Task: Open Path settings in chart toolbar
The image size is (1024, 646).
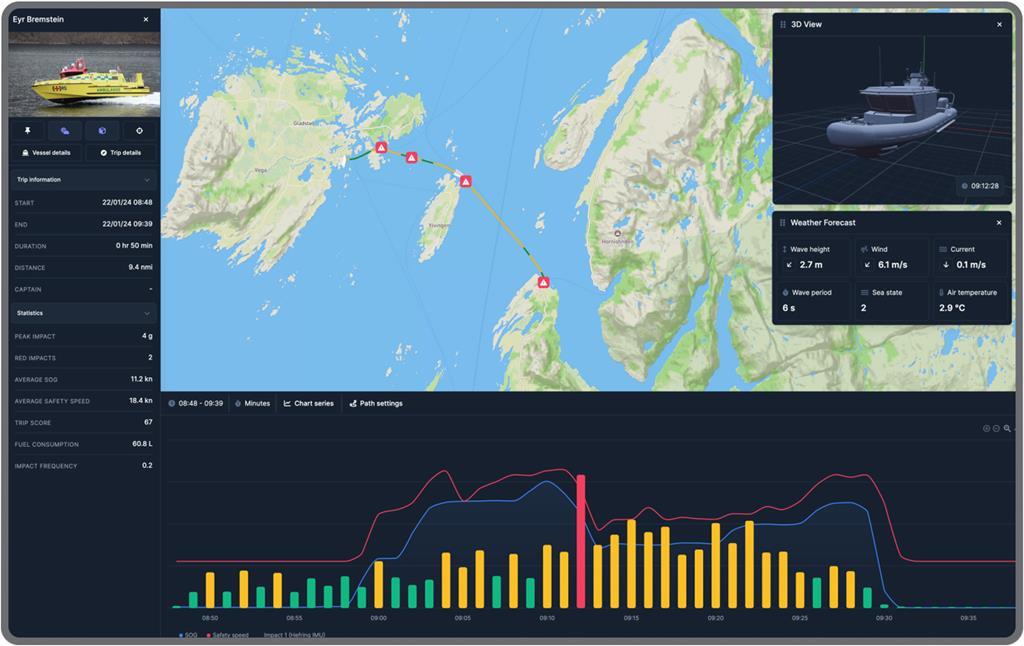Action: click(x=376, y=404)
